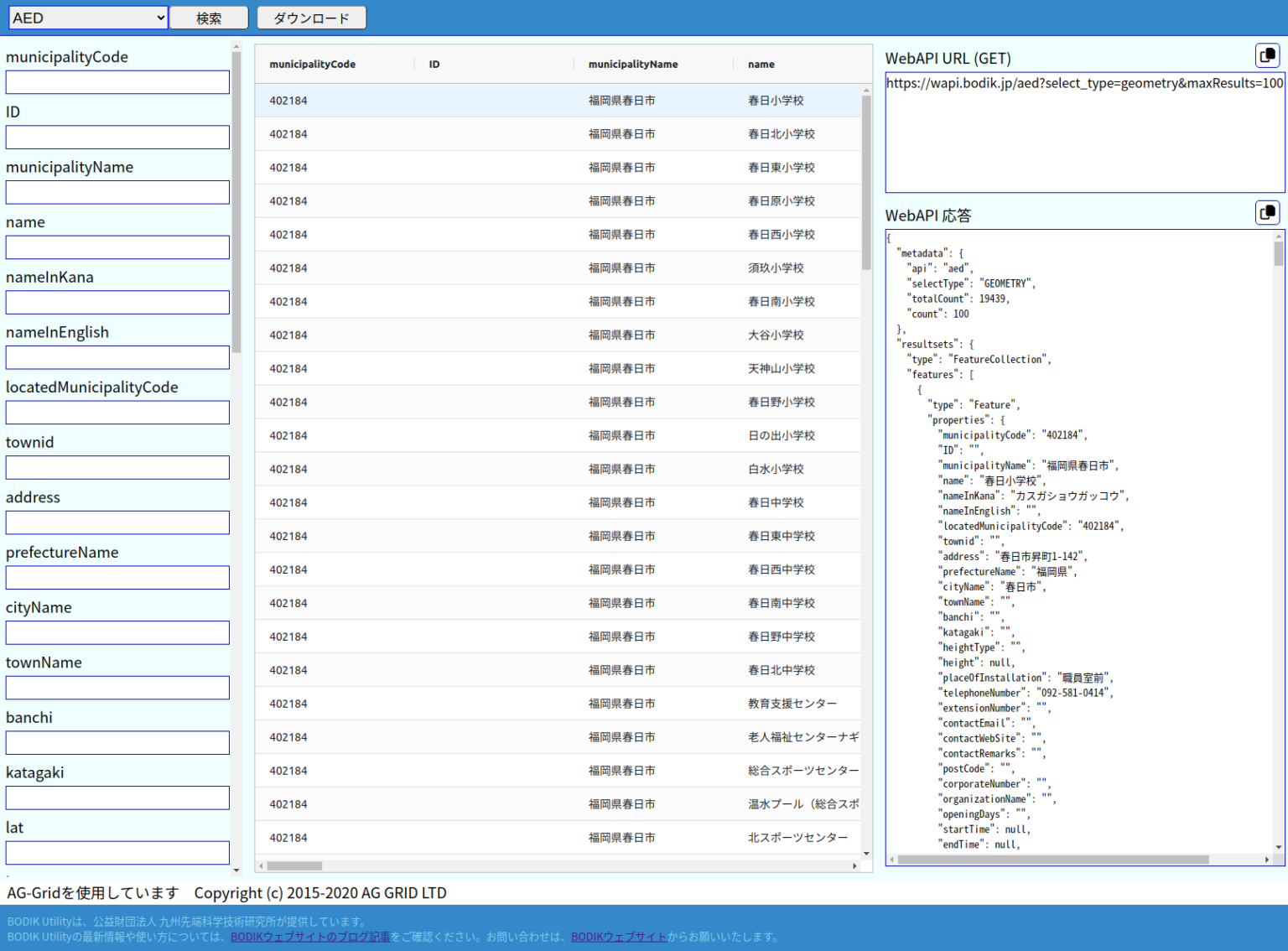Click the address filter text box
The width and height of the screenshot is (1288, 951).
coord(117,522)
